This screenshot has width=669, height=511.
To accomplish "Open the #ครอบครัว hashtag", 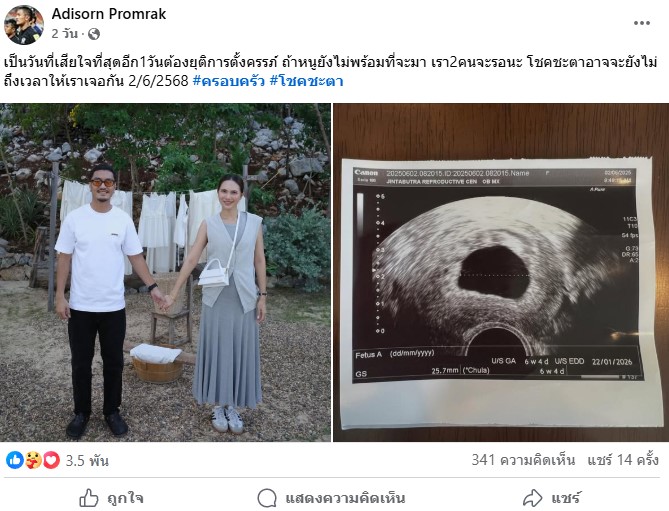I will point(229,81).
